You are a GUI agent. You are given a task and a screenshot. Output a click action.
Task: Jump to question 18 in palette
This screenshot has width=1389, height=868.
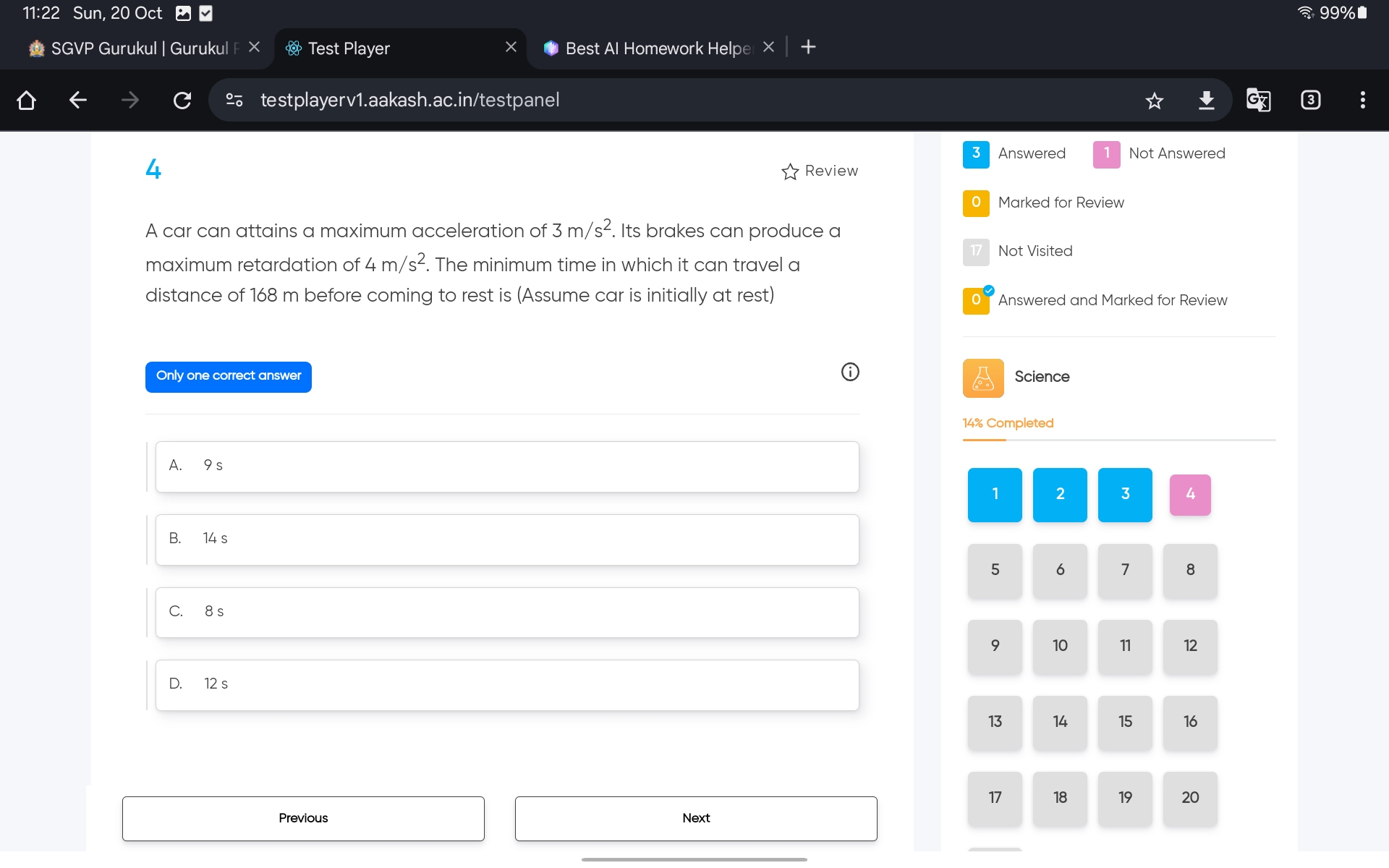(x=1060, y=799)
